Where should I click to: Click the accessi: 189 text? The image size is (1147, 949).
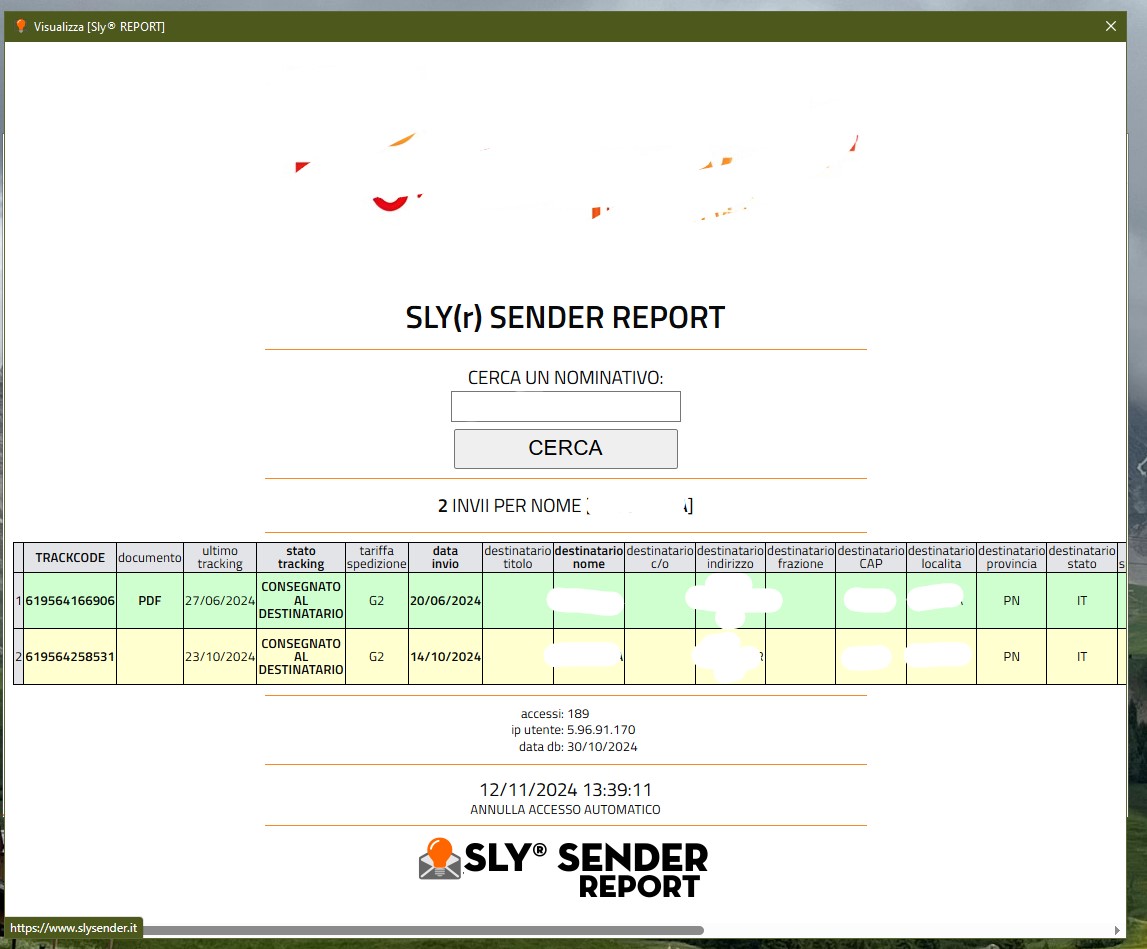click(555, 713)
